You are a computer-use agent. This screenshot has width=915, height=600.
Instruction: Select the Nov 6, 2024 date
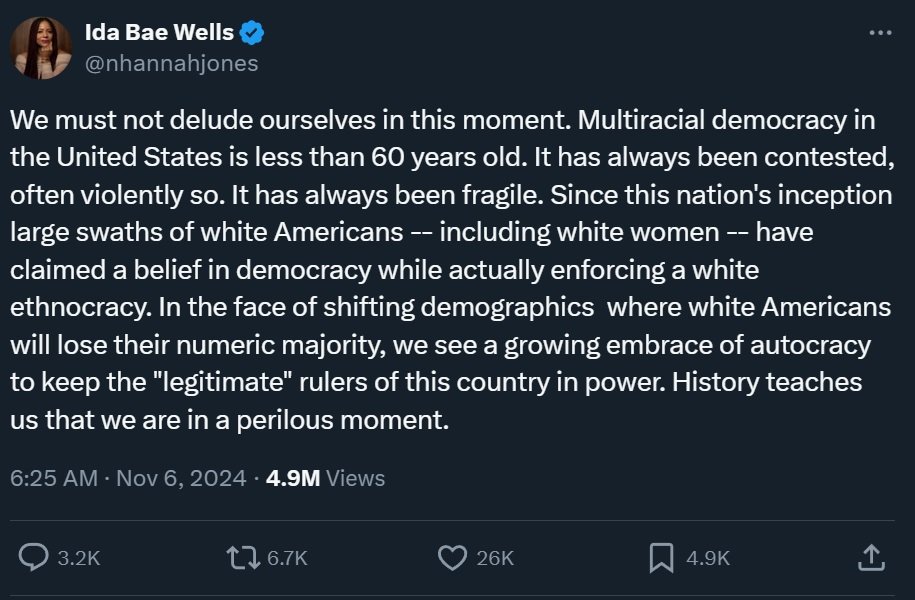click(181, 478)
